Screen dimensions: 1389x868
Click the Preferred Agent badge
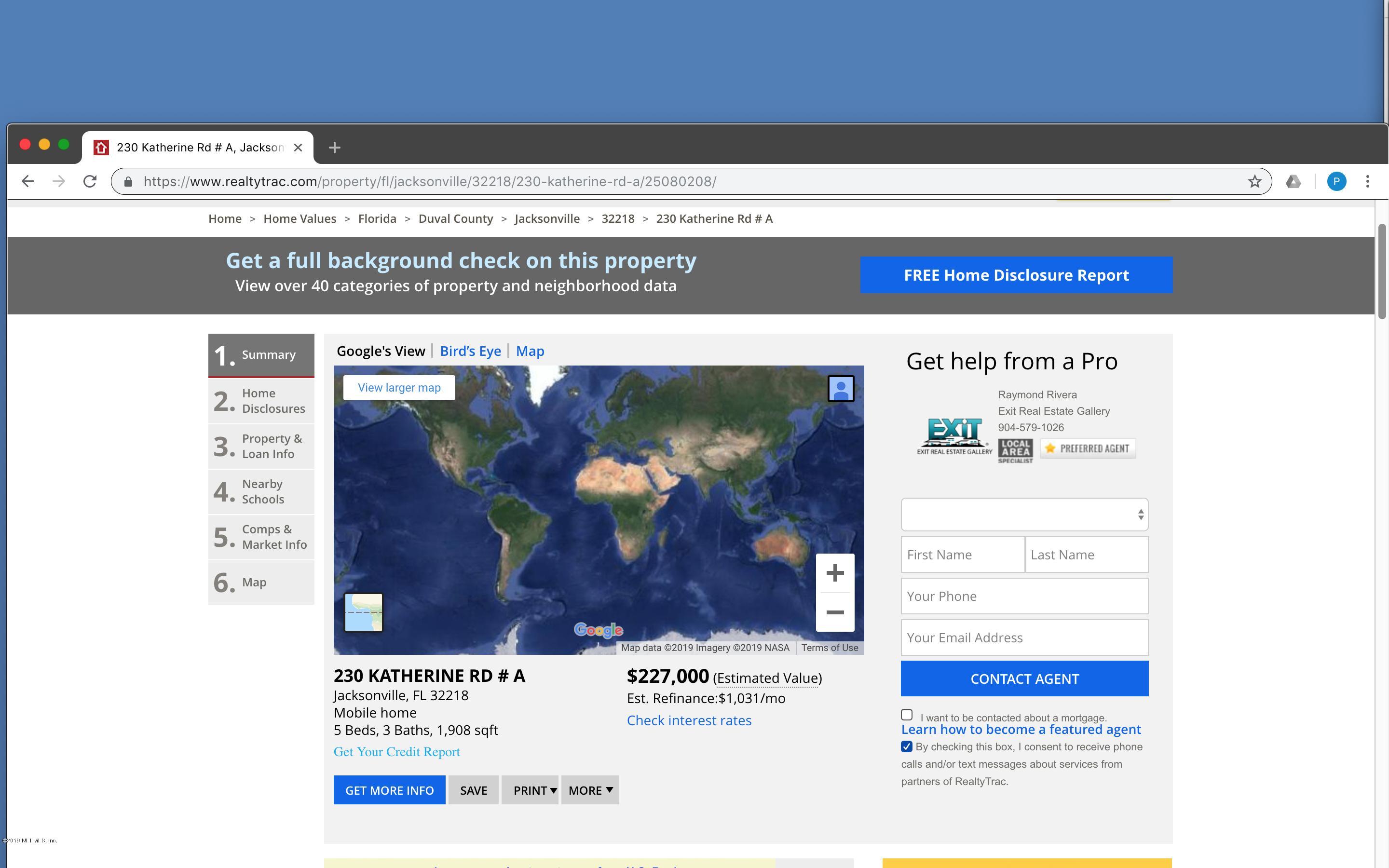(x=1088, y=448)
